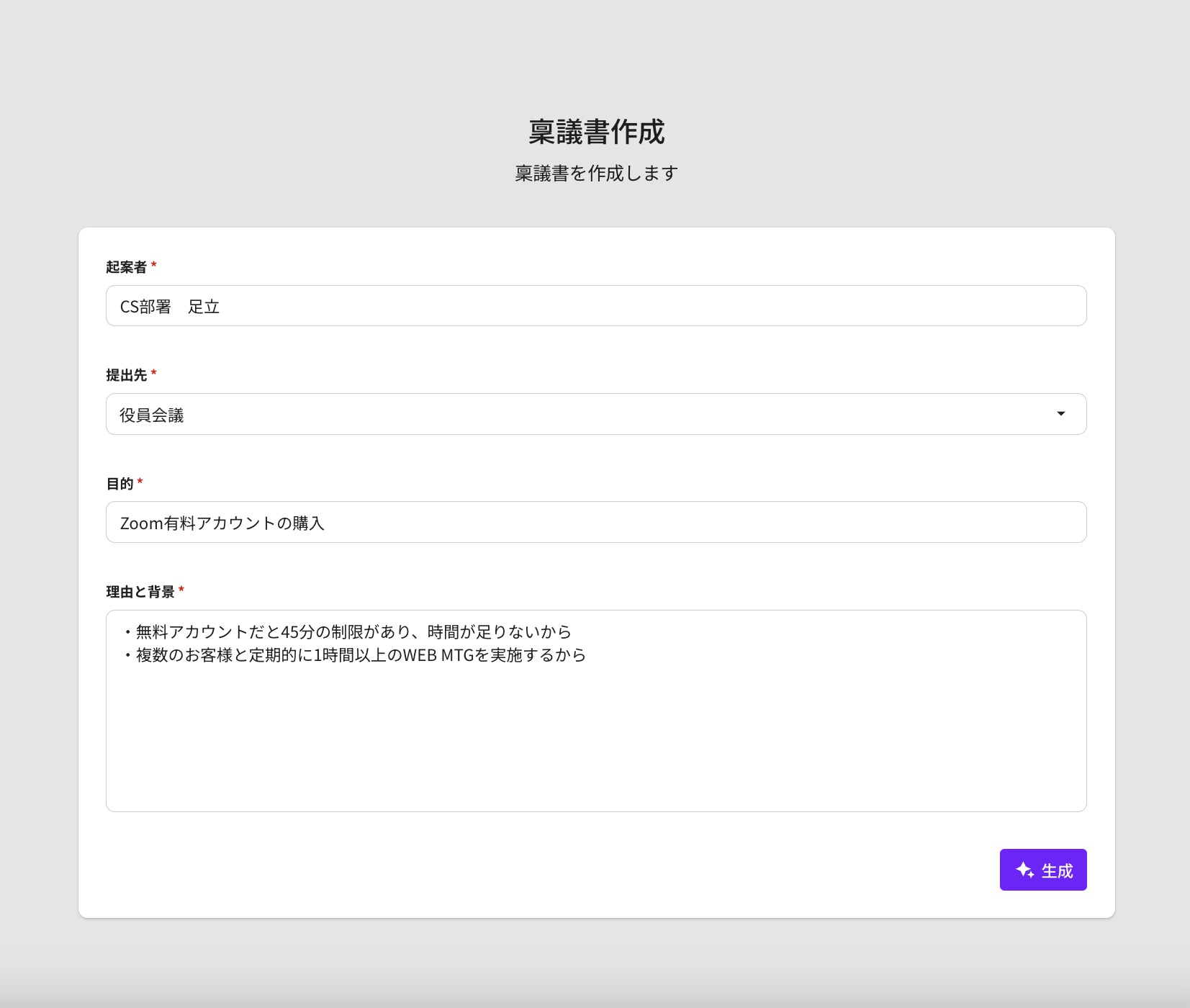Click the caret arrow in the 提出先 dropdown
The image size is (1190, 1008).
pyautogui.click(x=1060, y=414)
